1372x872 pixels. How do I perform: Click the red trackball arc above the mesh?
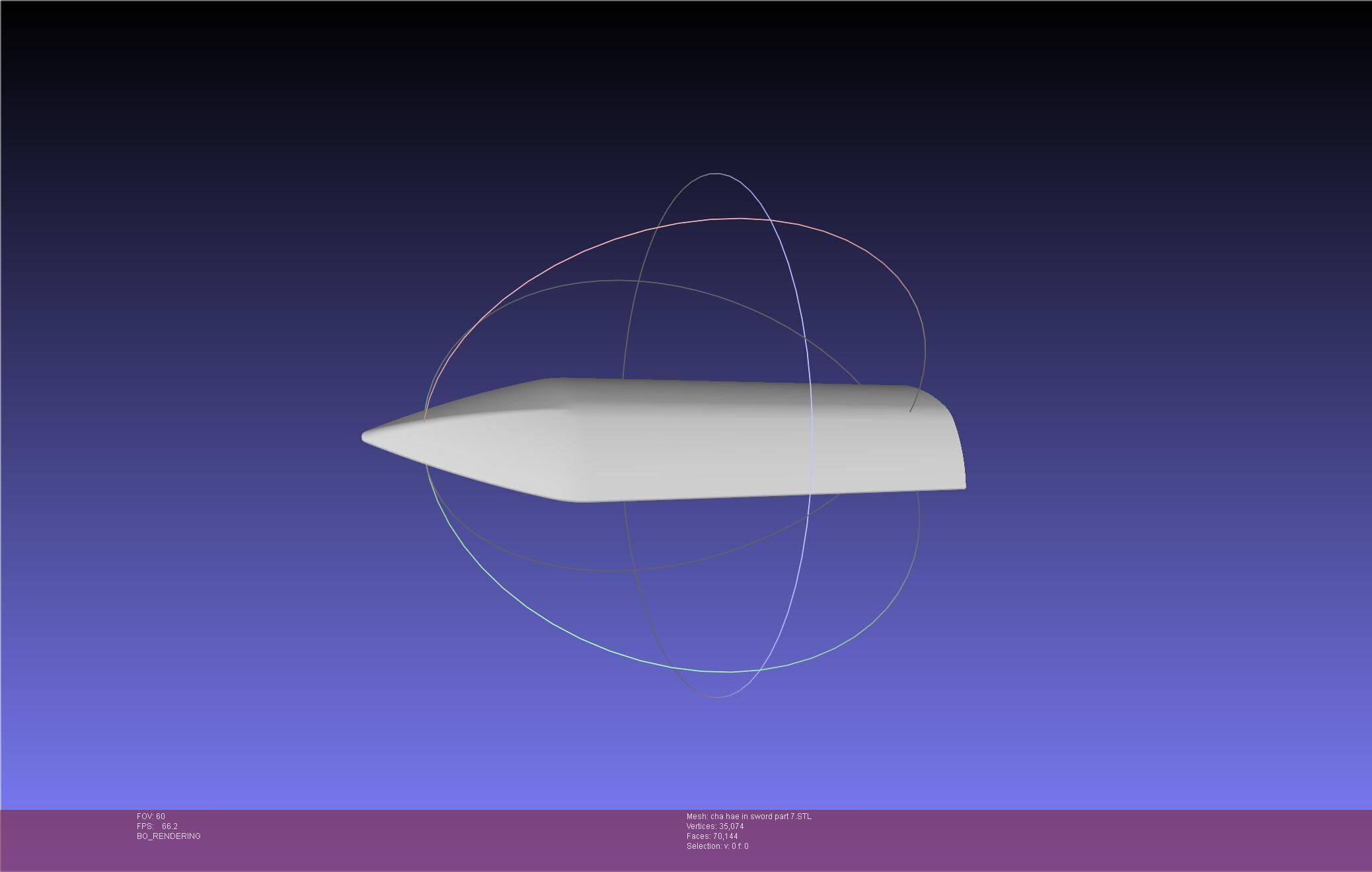coord(740,219)
